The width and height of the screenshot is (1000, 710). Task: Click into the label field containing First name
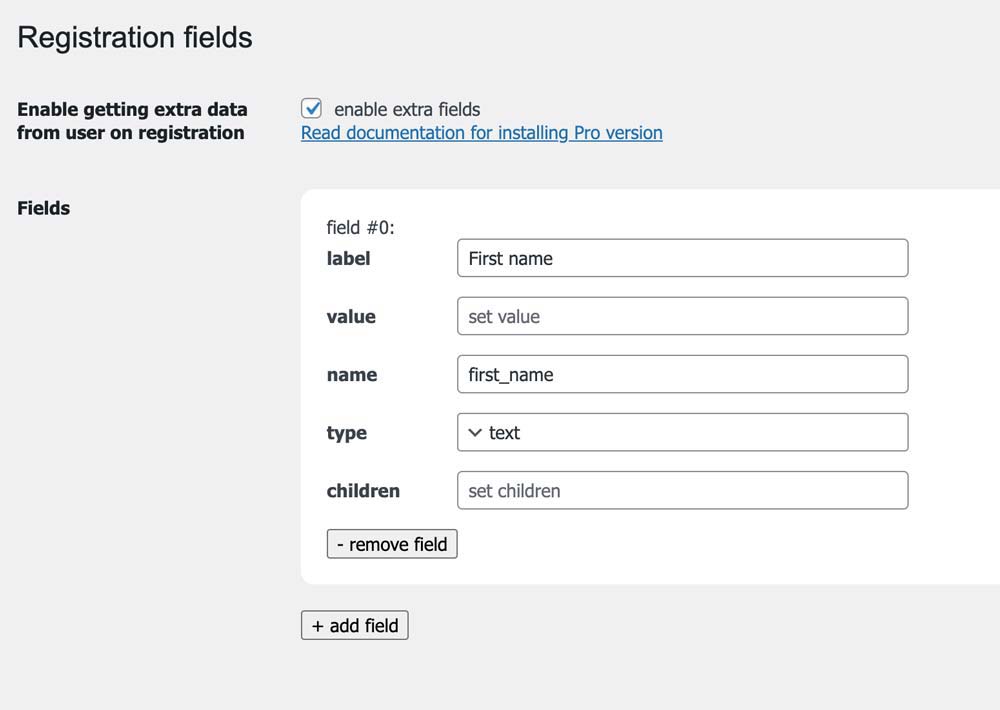682,258
